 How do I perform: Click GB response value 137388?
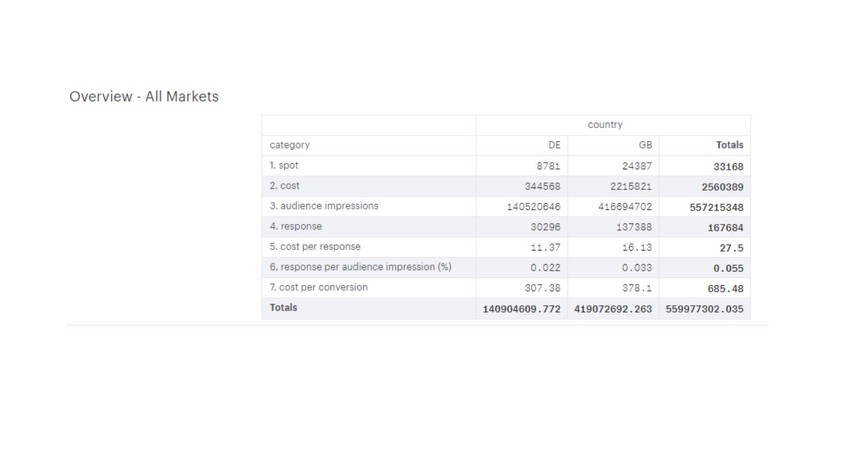(637, 227)
